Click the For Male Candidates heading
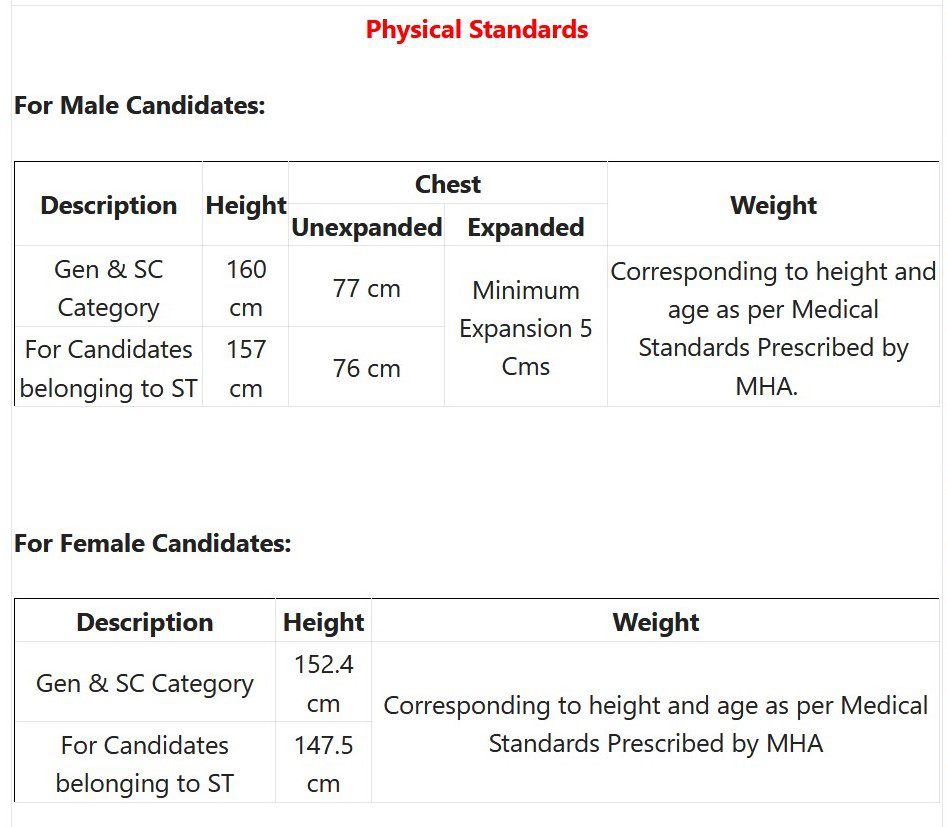Screen dimensions: 947x827 (140, 105)
